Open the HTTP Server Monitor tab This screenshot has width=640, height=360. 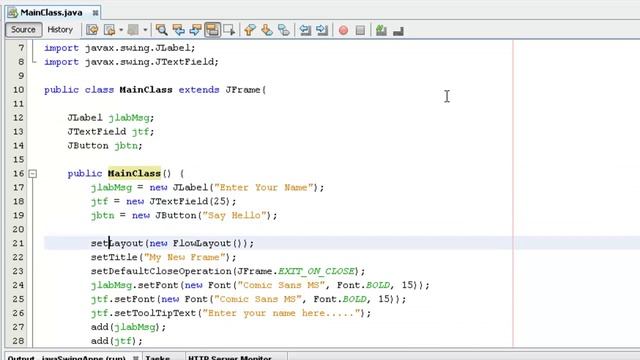pos(230,358)
